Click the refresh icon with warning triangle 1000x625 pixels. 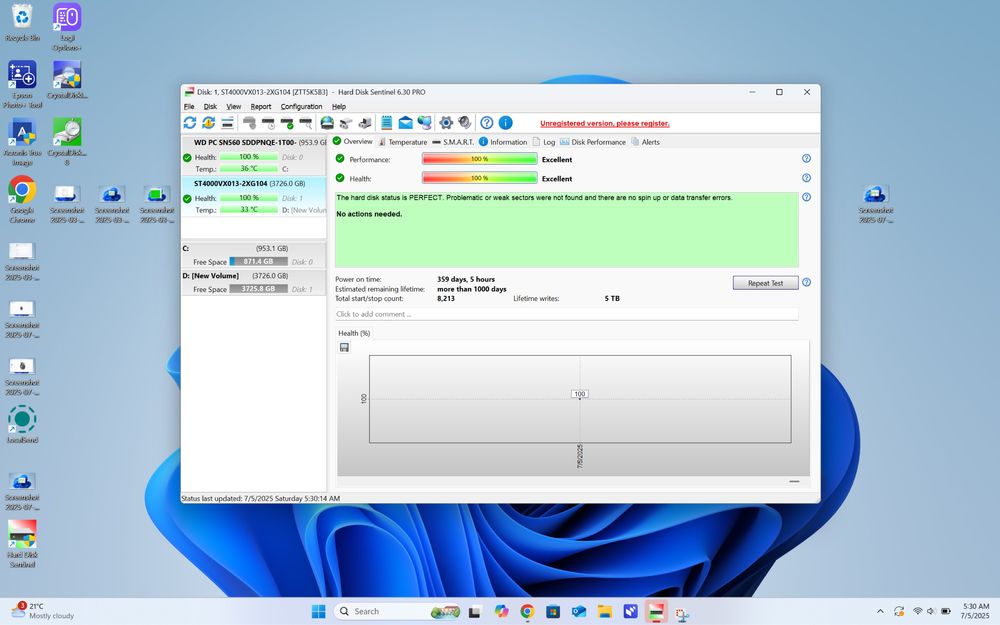pos(209,122)
